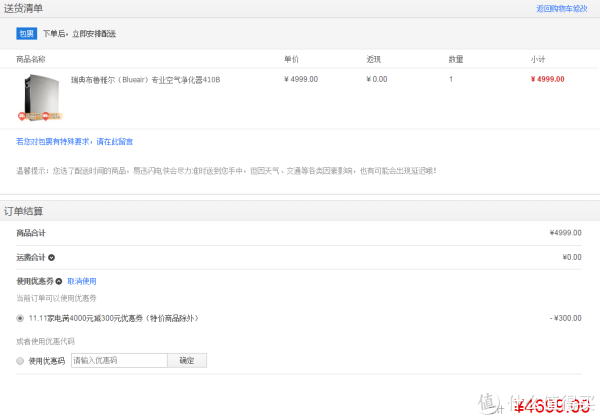The height and width of the screenshot is (420, 600).
Task: Open the Blueair air purifier product thumbnail
Action: click(x=41, y=98)
